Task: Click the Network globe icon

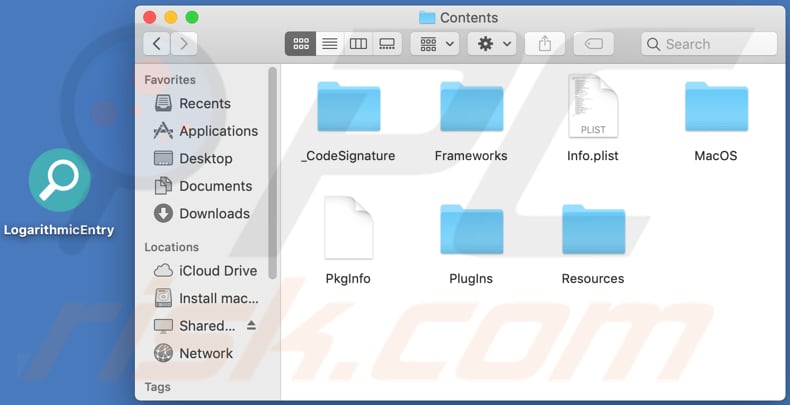Action: (x=163, y=353)
